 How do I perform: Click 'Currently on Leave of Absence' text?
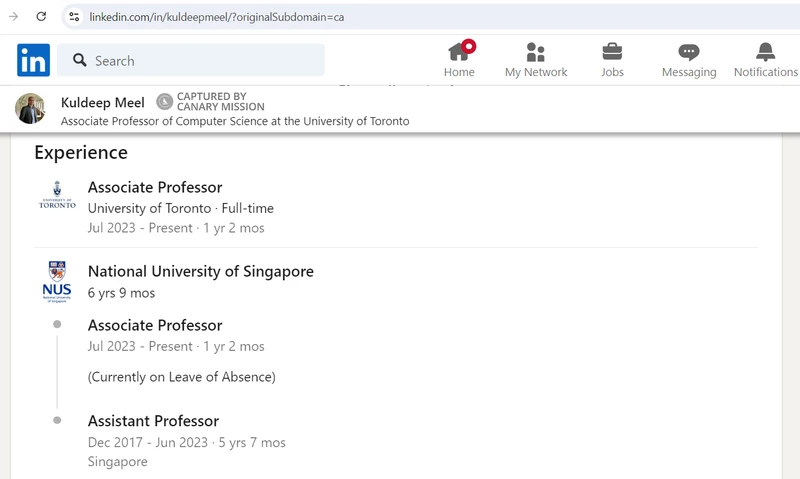(x=182, y=377)
